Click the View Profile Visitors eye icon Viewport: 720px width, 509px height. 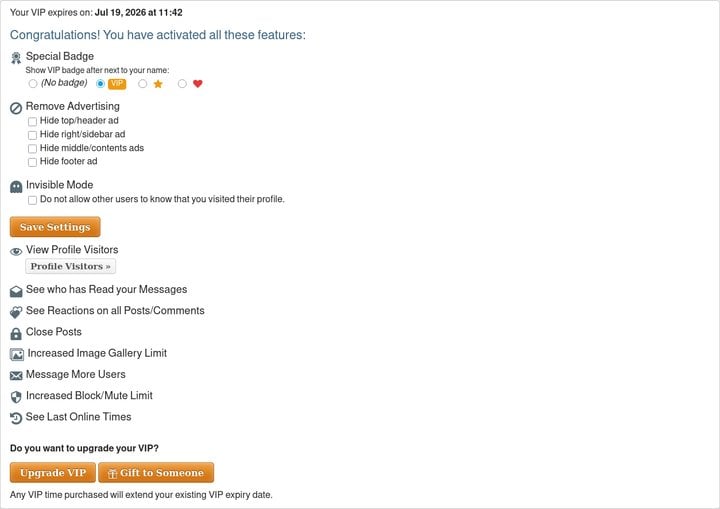coord(16,251)
